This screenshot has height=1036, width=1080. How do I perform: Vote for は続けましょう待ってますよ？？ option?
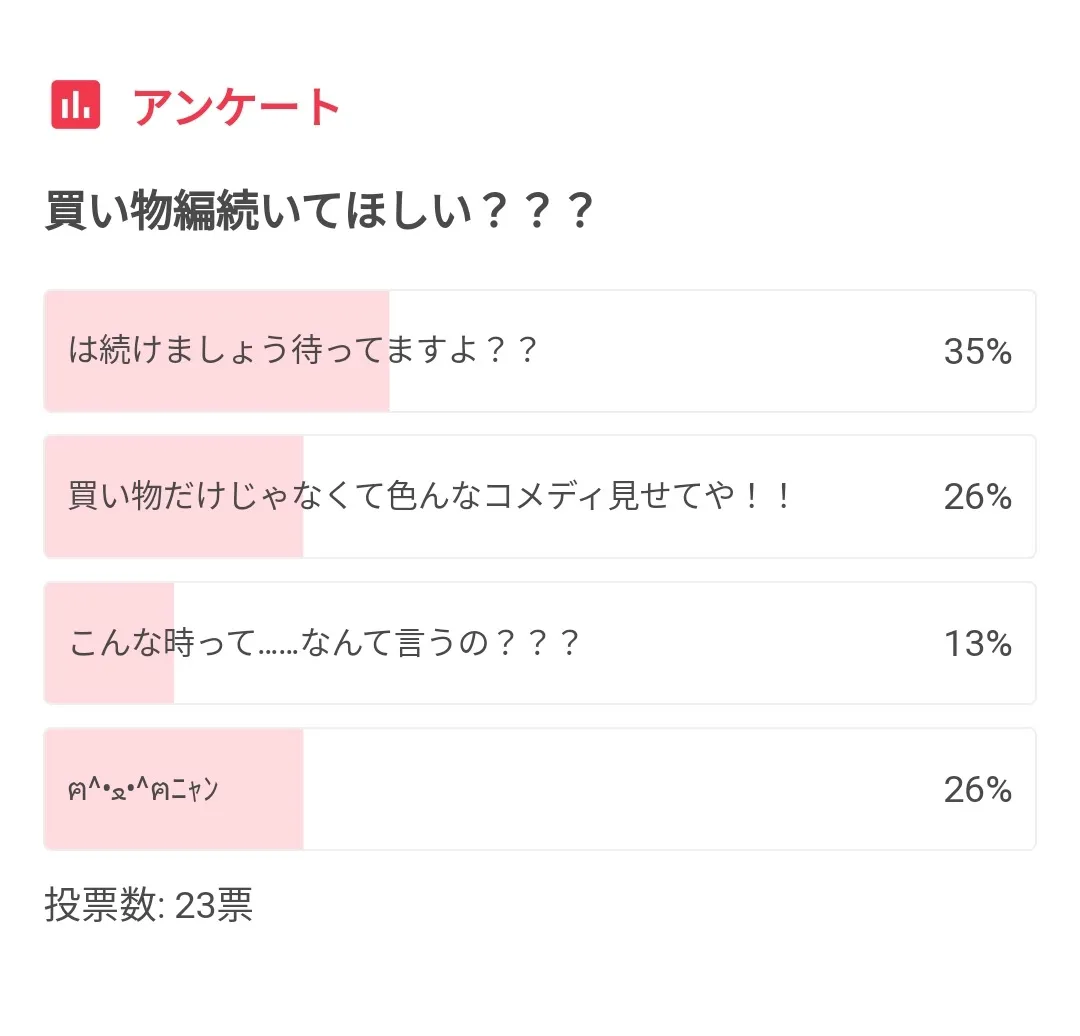coord(304,351)
